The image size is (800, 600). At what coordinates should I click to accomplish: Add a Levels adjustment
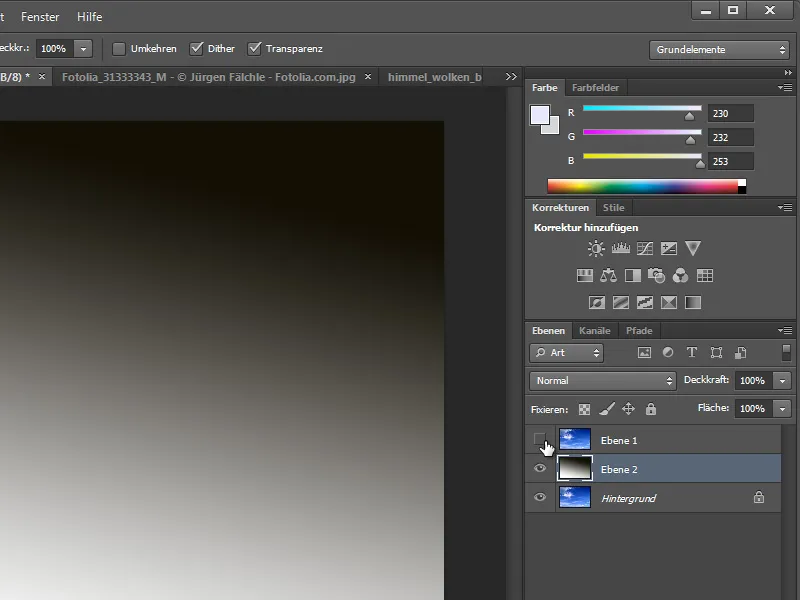tap(620, 248)
